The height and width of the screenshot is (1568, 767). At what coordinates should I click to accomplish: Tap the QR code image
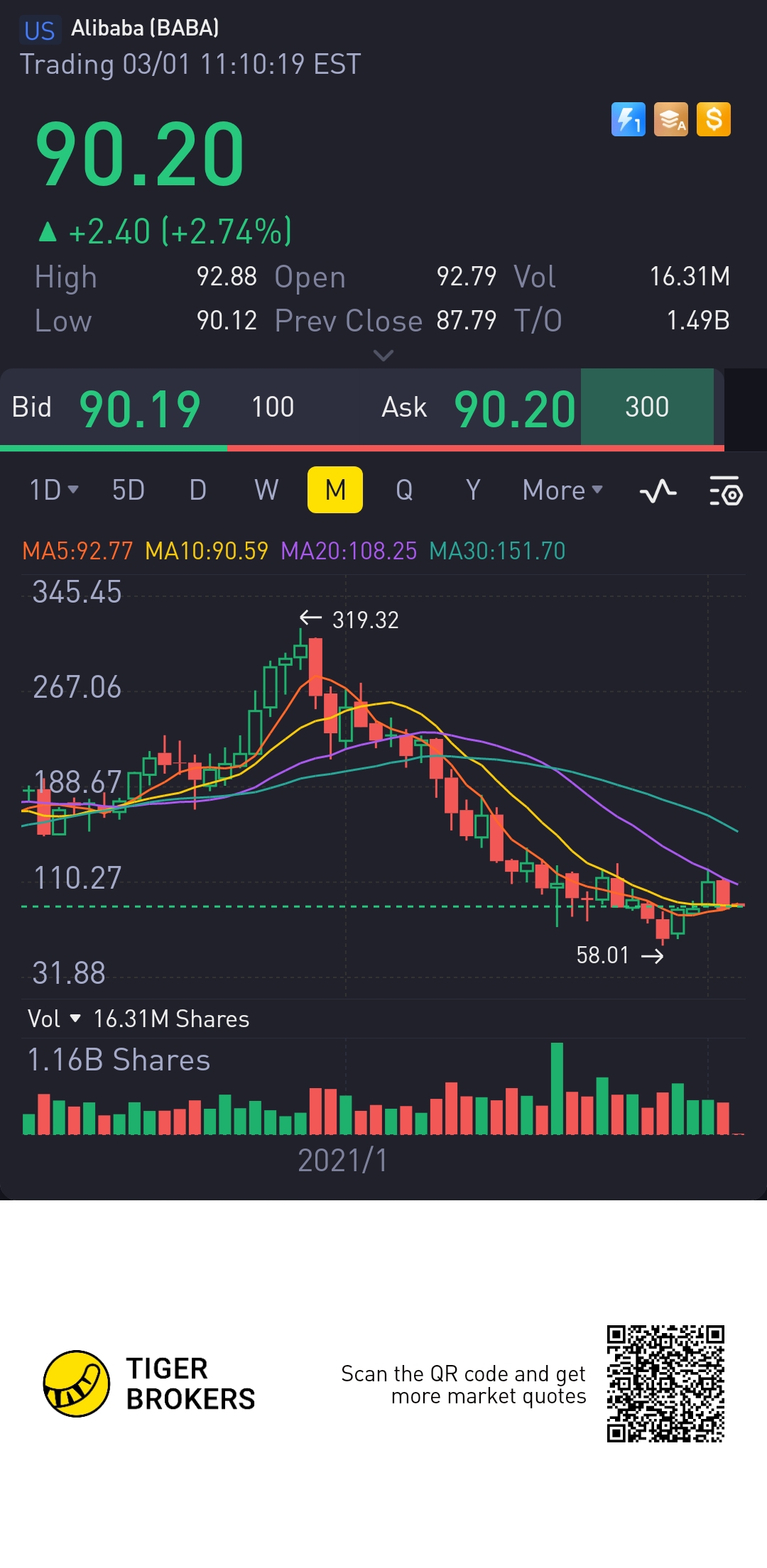point(665,1383)
